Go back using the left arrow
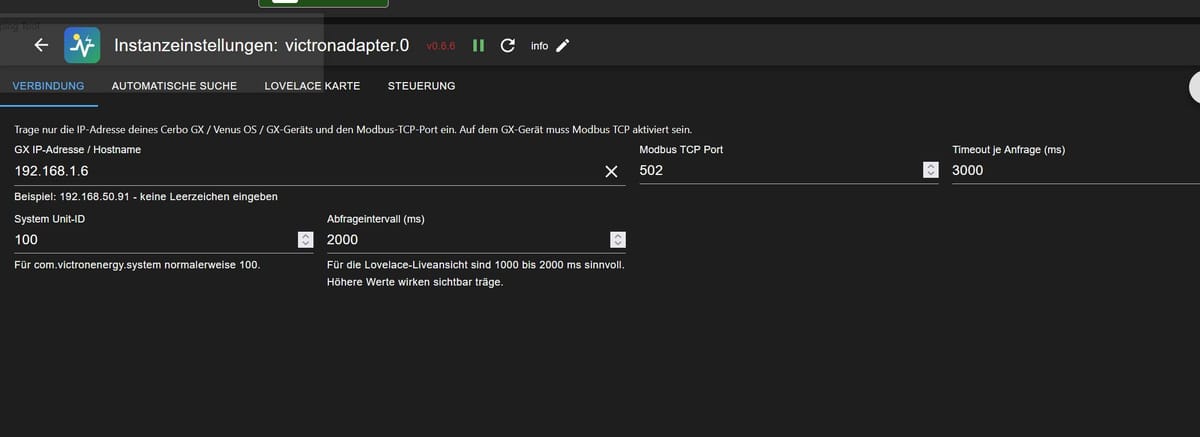This screenshot has height=437, width=1200. [x=41, y=45]
